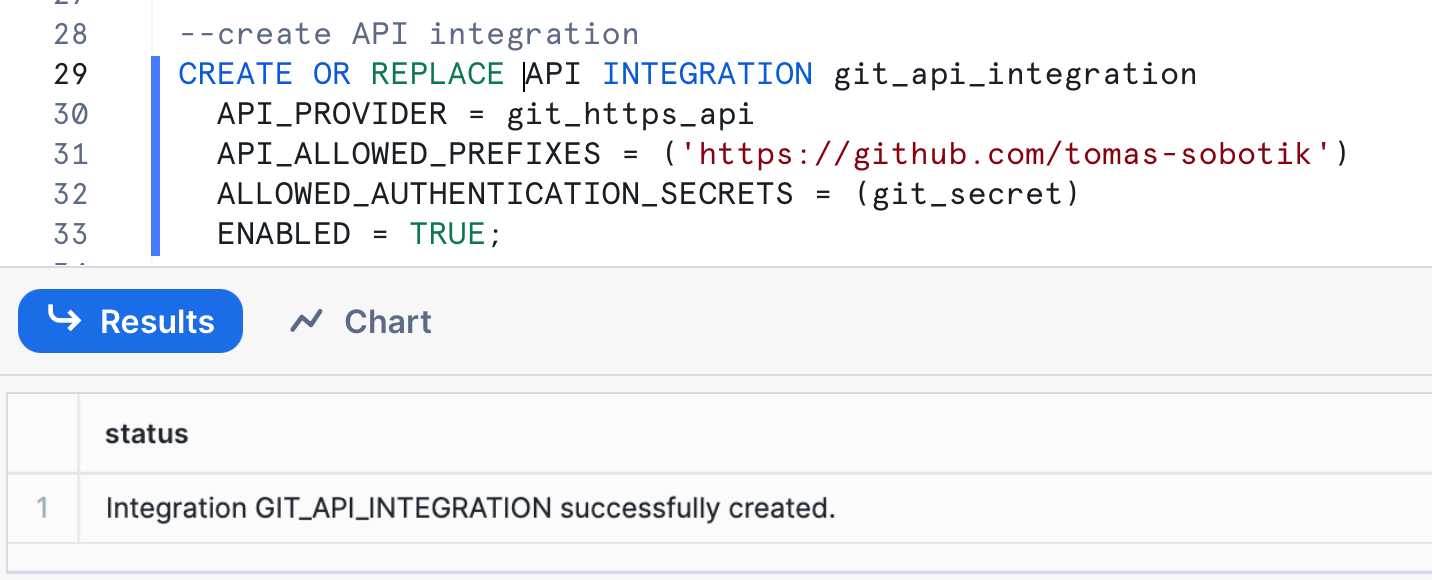Click ALLOWED_AUTHENTICATION_SECRETS parameter name
Screen dimensions: 1432x580
click(505, 193)
